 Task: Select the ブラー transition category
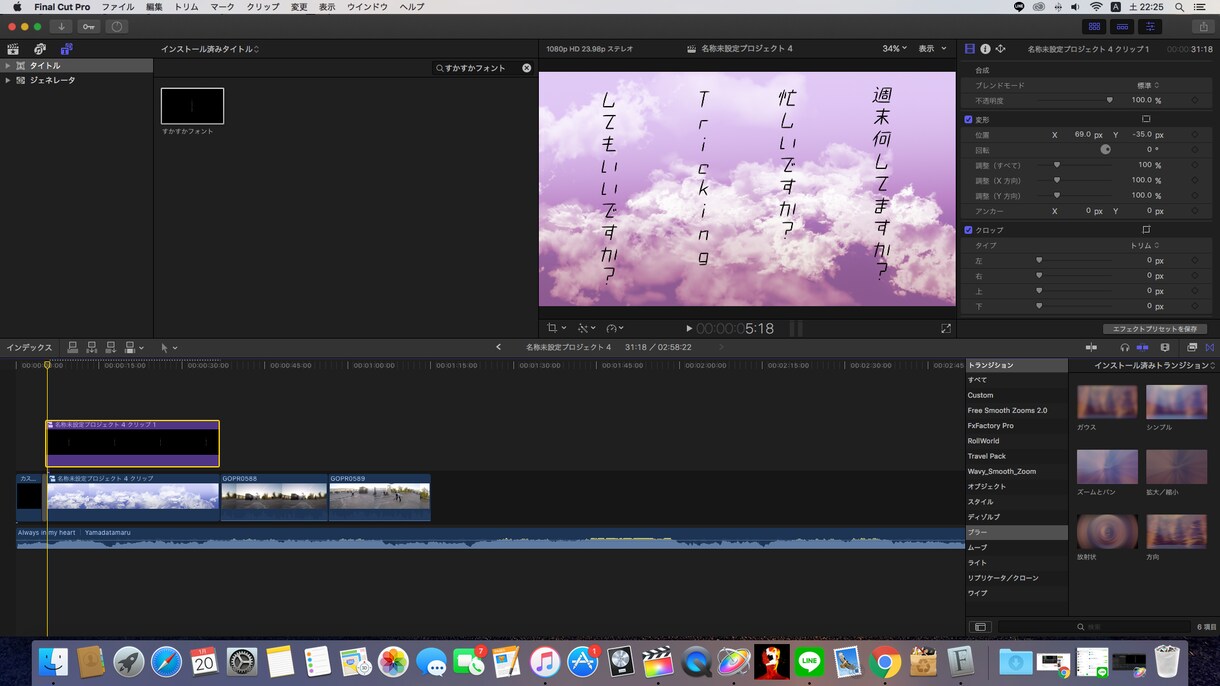(1016, 532)
